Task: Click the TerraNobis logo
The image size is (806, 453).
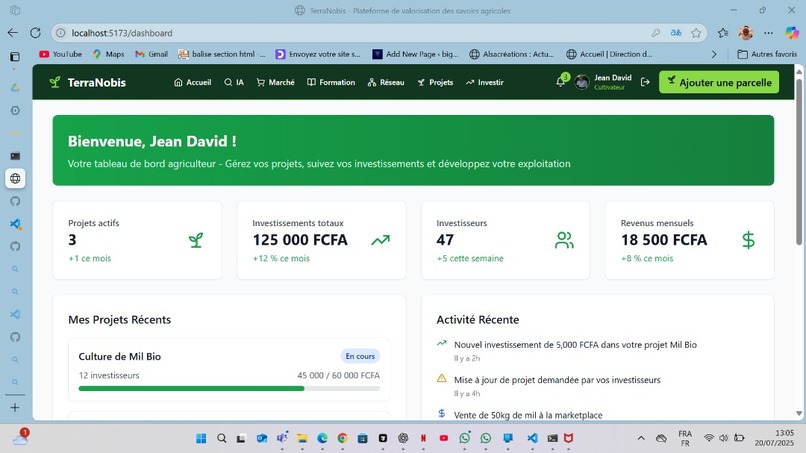Action: coord(87,82)
